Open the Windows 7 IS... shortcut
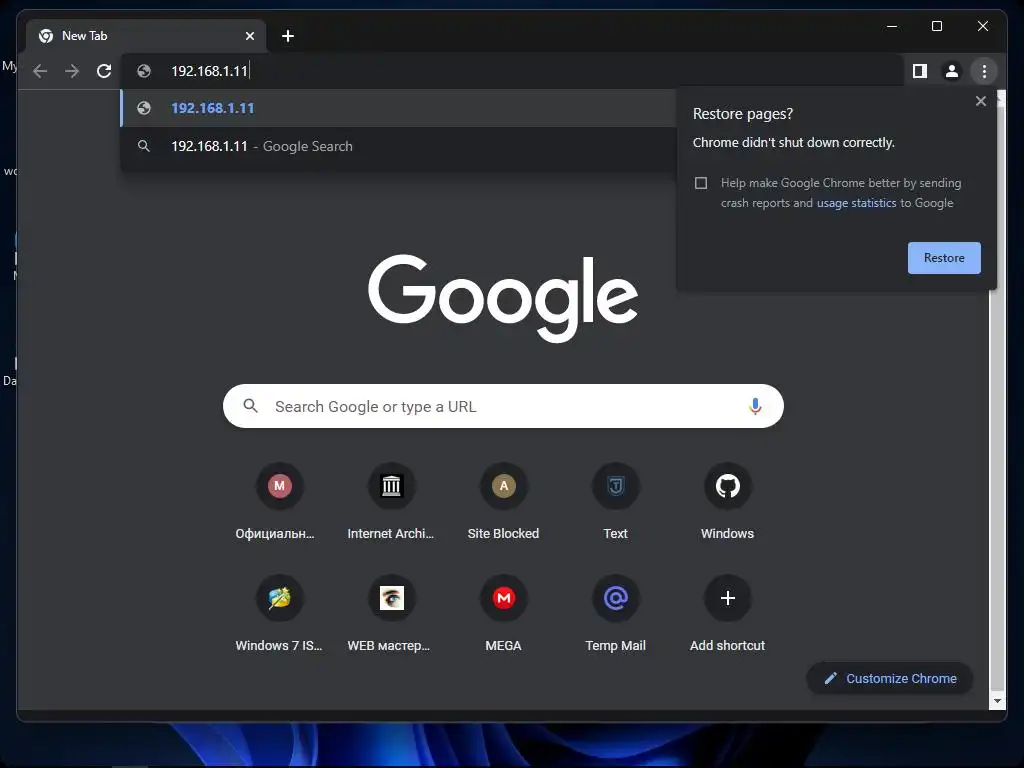This screenshot has width=1024, height=768. pos(279,614)
